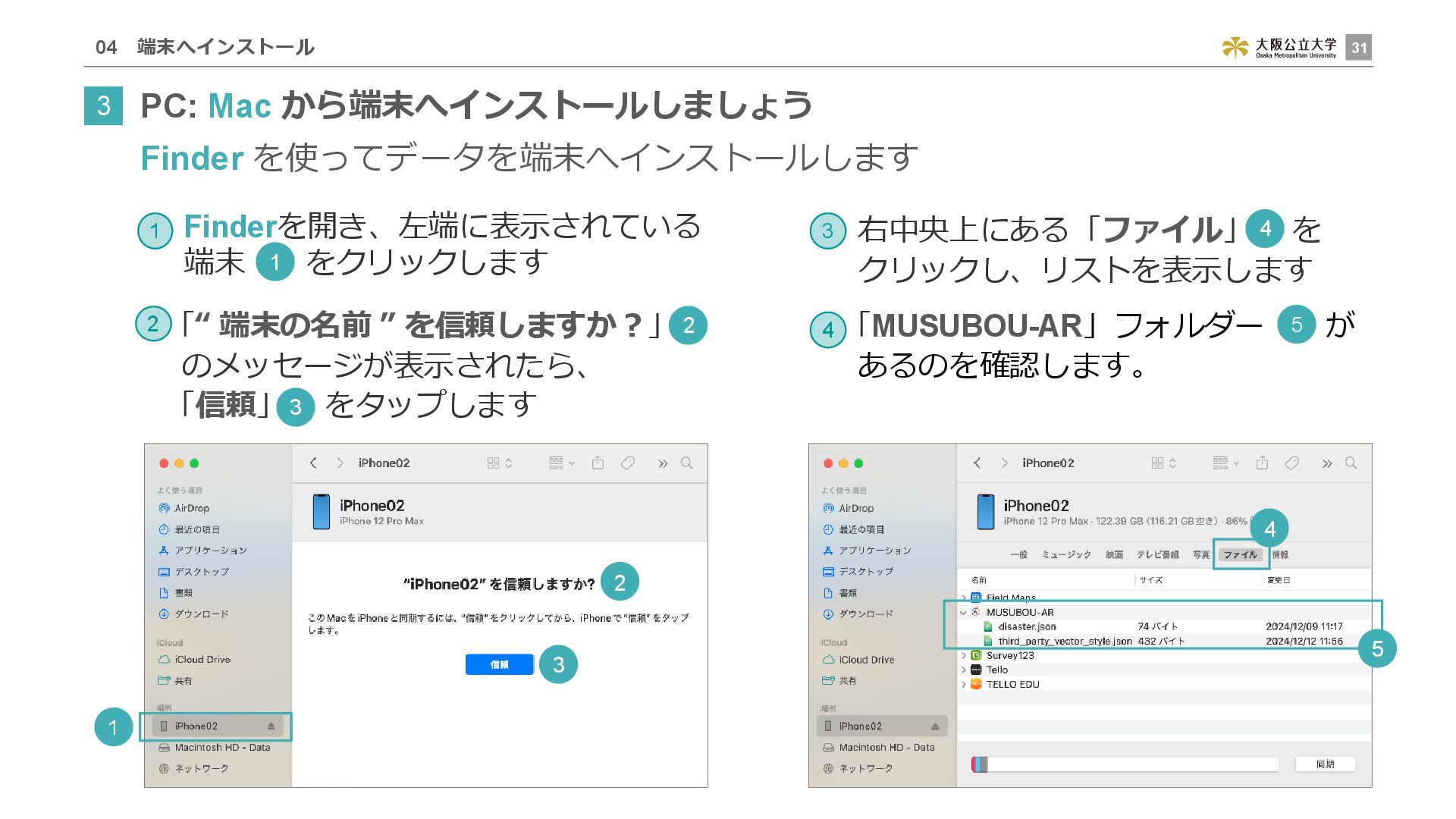
Task: Select Macintosh HD - Data in right window sidebar
Action: pos(879,748)
